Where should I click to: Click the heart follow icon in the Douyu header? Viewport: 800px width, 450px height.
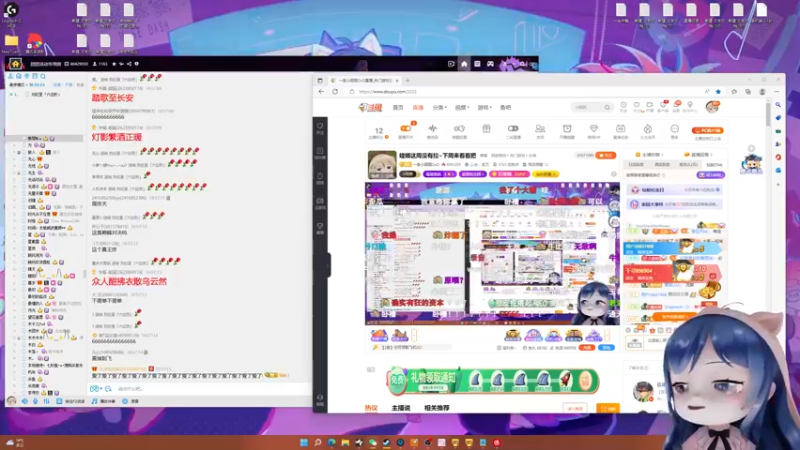pos(637,105)
